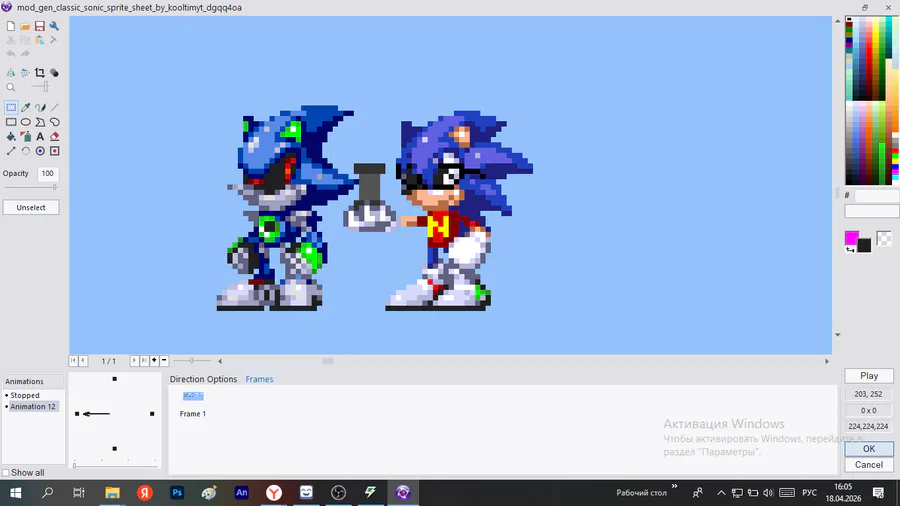Click the Zoom magnifier icon

click(11, 87)
